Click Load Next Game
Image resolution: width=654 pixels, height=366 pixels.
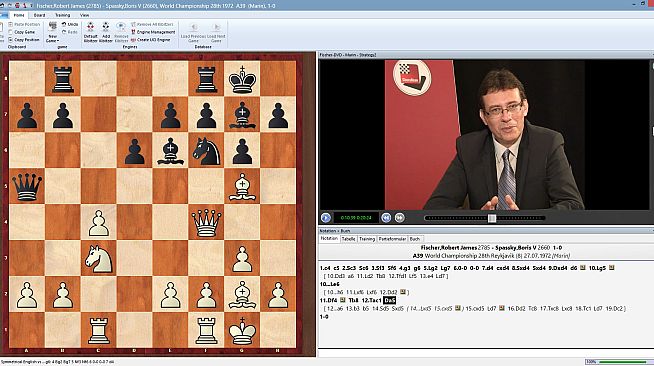point(216,32)
